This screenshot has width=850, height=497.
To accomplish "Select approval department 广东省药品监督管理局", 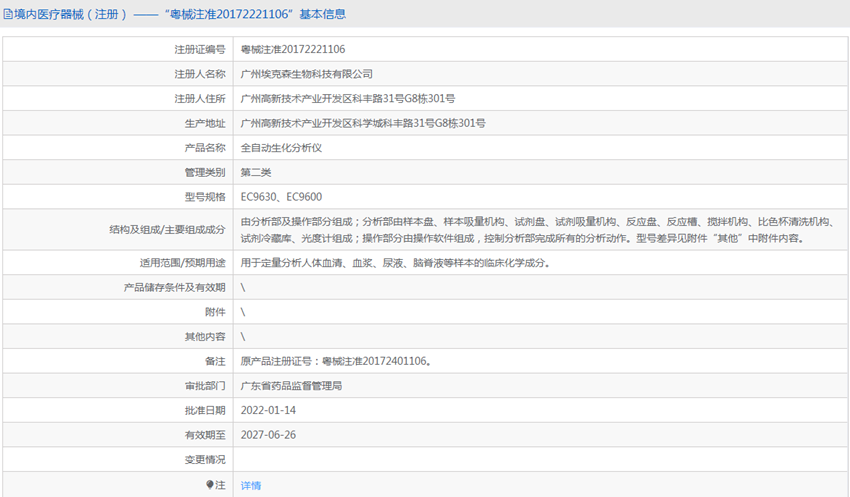I will click(x=291, y=386).
